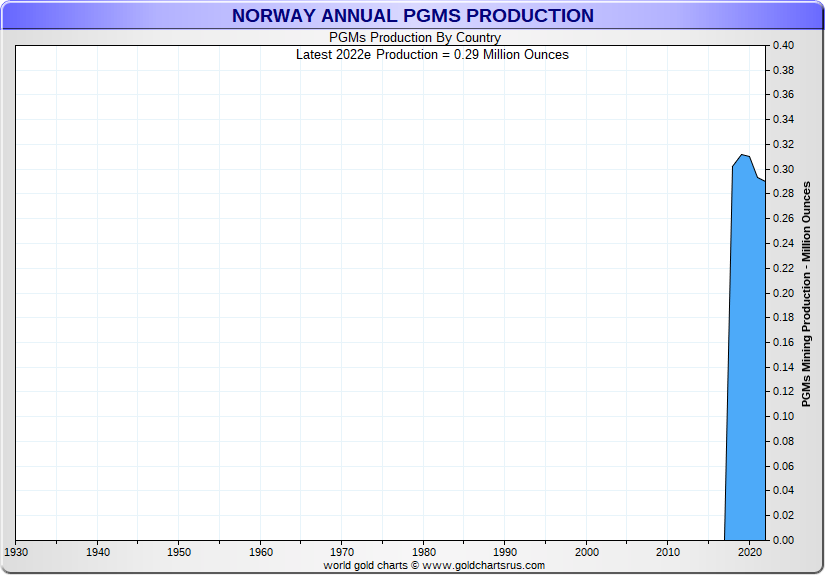Click the 1970 x-axis label
Viewport: 825px width, 575px height.
pos(342,552)
